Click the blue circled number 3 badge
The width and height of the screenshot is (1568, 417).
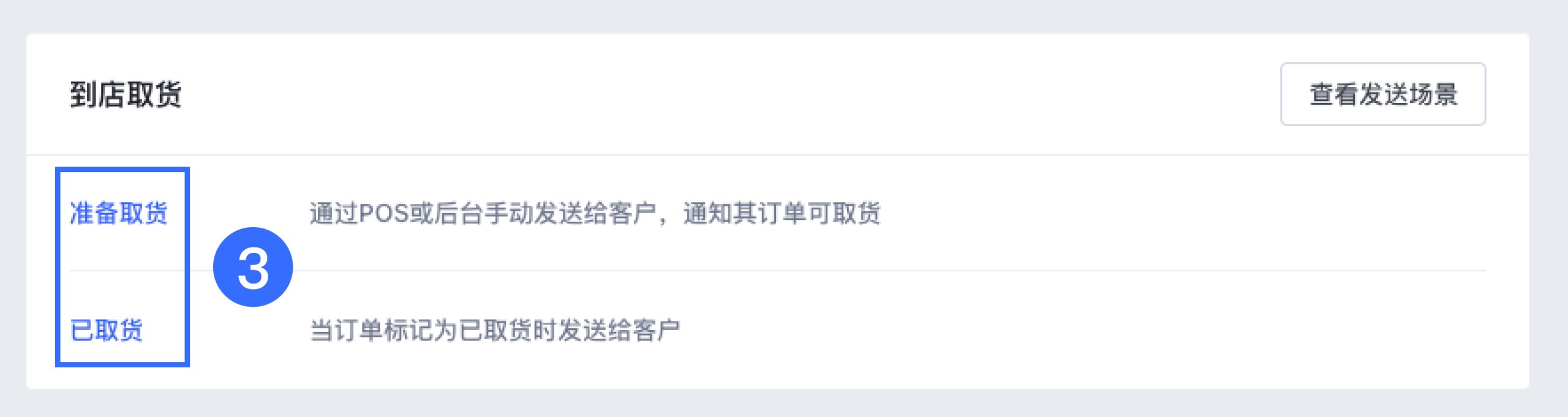[x=253, y=267]
